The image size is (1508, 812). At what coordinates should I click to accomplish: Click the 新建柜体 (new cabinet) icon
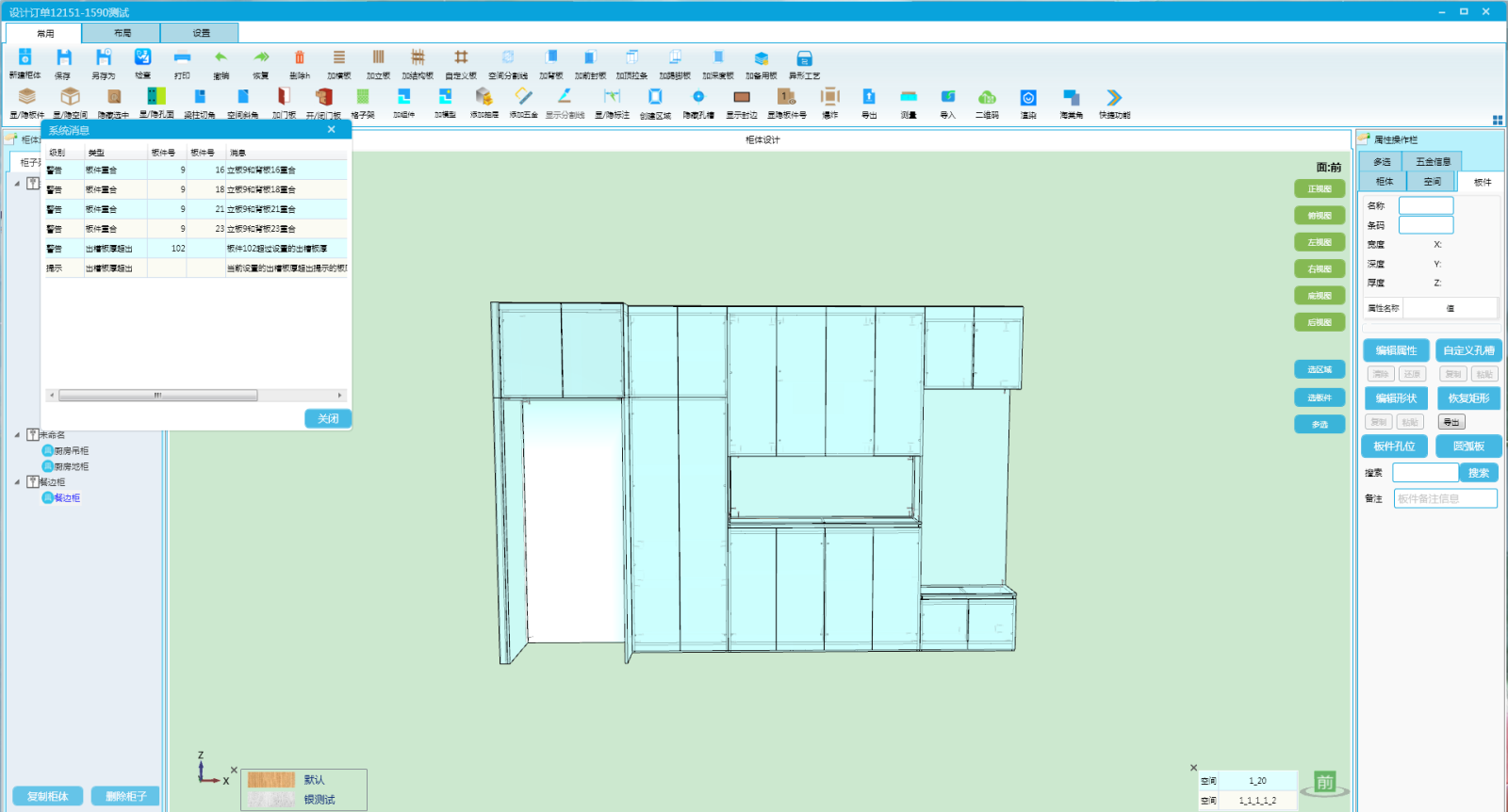click(25, 58)
